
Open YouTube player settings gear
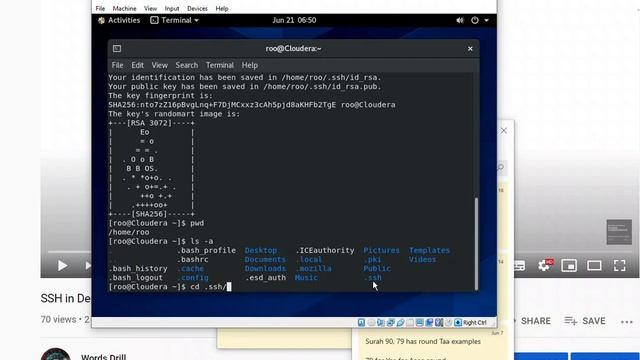pyautogui.click(x=544, y=265)
